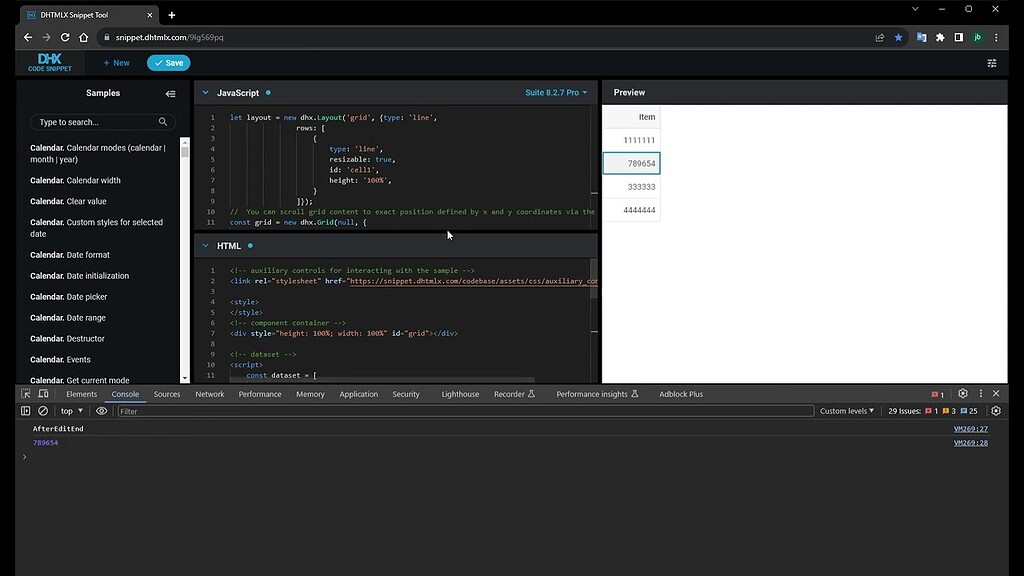Click the DevTools error count badge
This screenshot has width=1024, height=576.
tap(938, 394)
